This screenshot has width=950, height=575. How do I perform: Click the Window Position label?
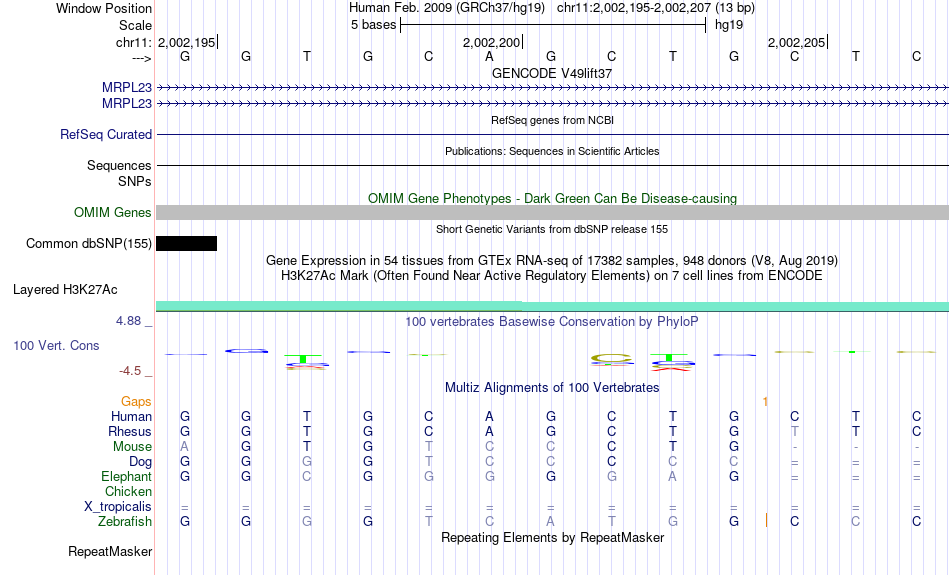(104, 8)
